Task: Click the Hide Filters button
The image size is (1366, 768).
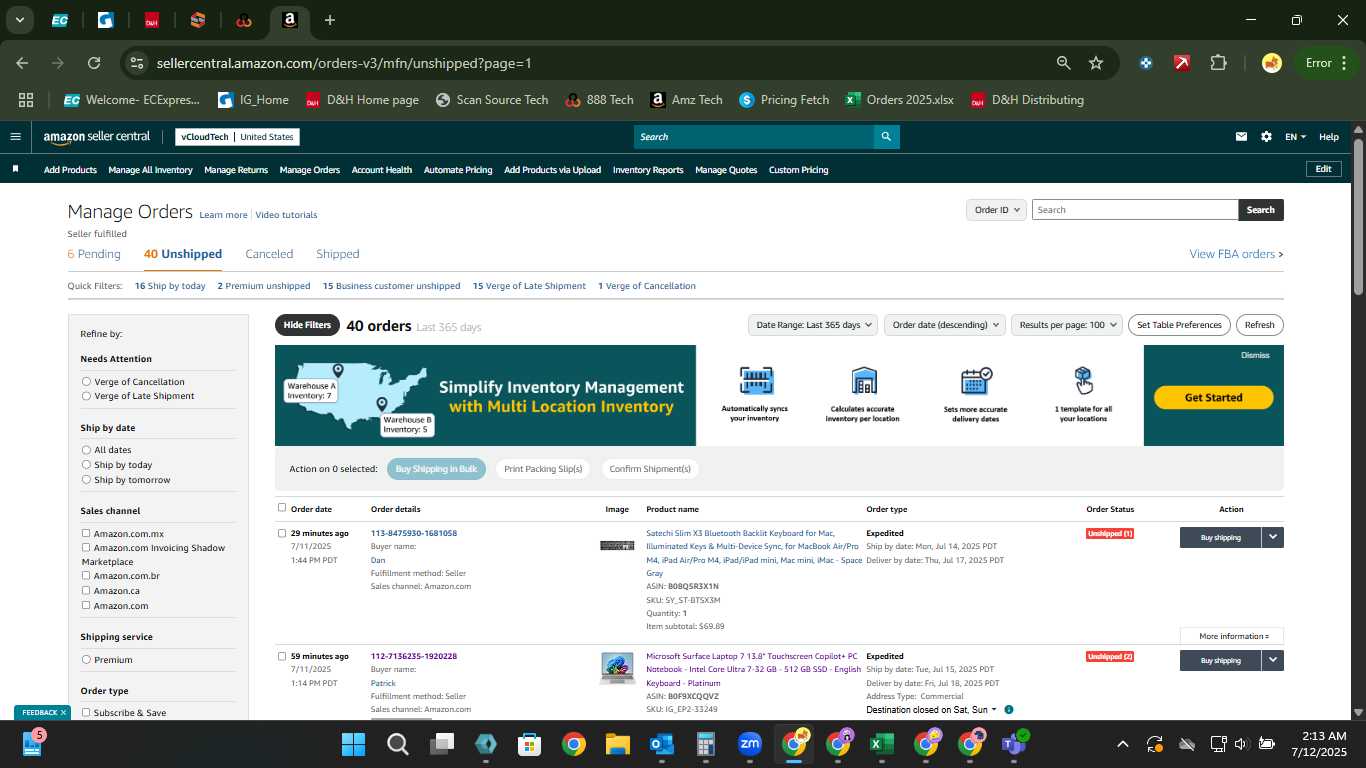Action: pyautogui.click(x=307, y=325)
